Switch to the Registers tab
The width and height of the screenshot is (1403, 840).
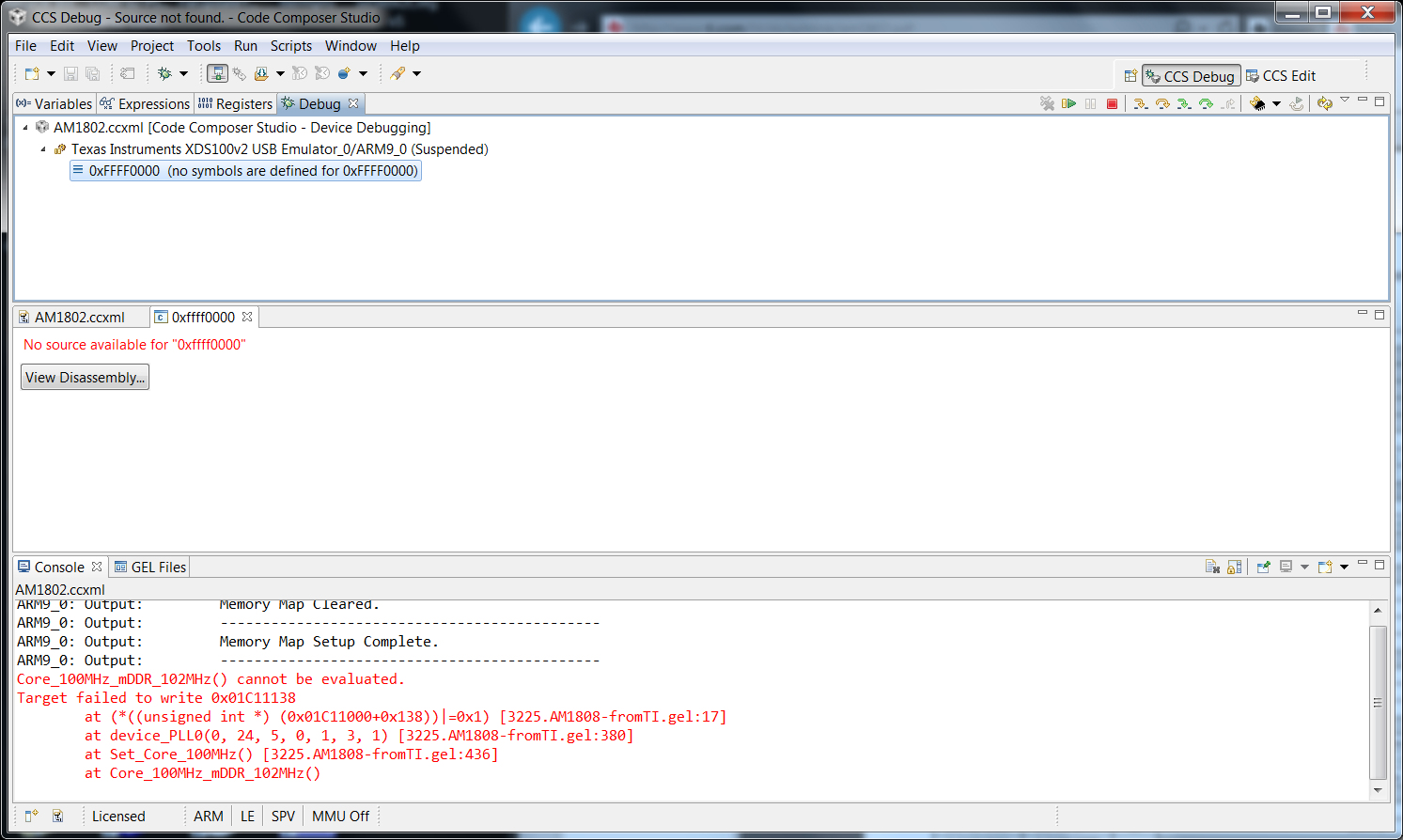tap(236, 104)
